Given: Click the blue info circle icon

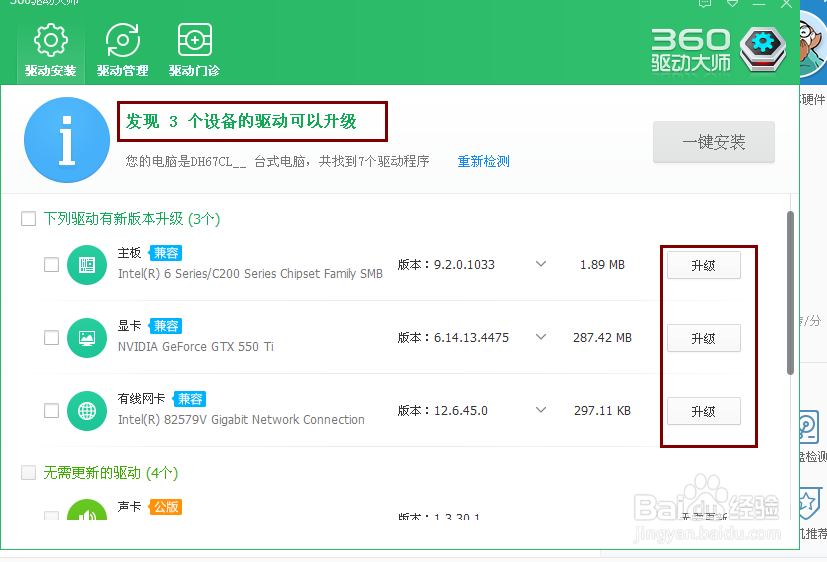Looking at the screenshot, I should (x=67, y=141).
